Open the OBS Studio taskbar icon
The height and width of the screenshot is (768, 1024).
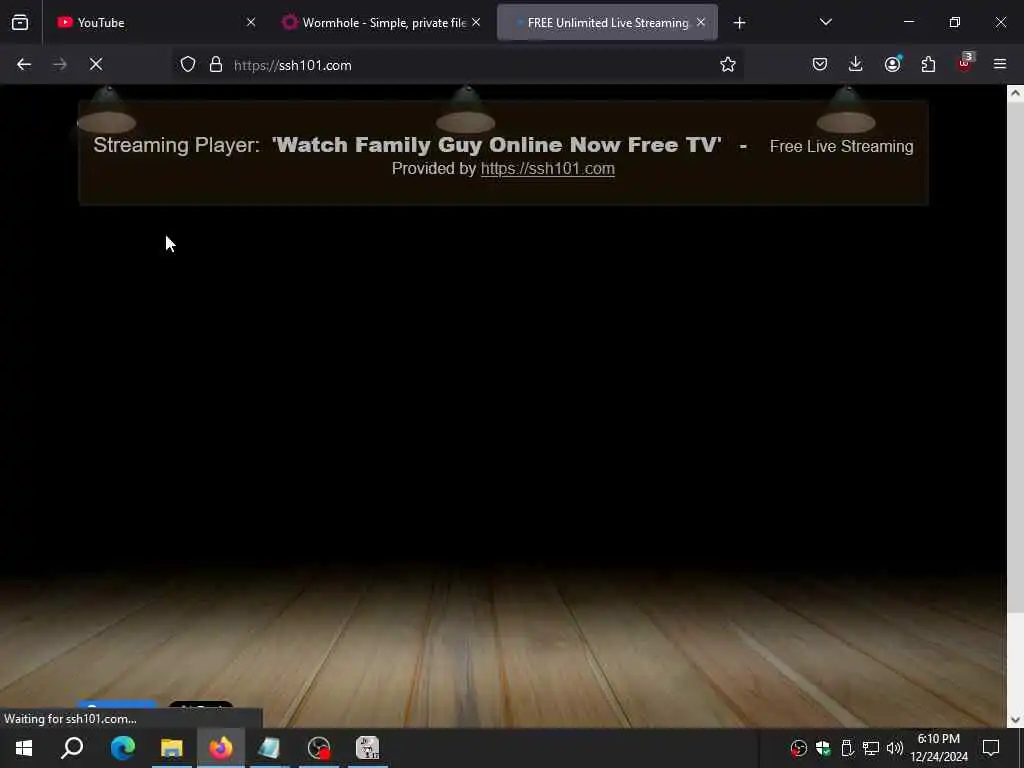(319, 748)
